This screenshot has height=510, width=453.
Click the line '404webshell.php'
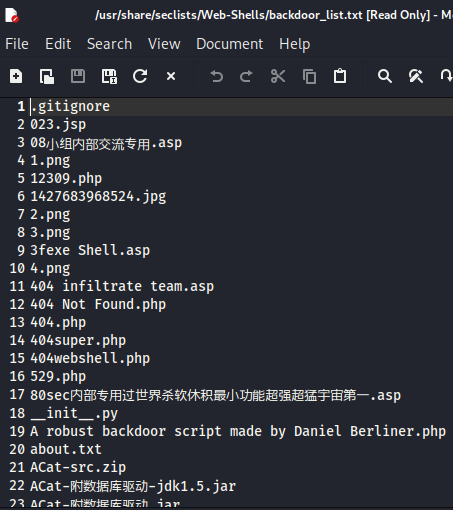click(x=90, y=359)
